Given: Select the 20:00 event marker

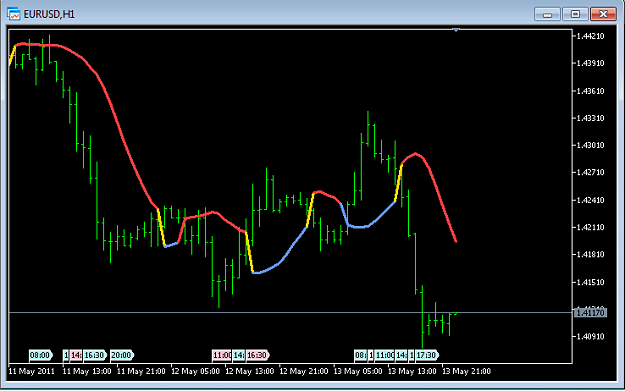Looking at the screenshot, I should point(122,355).
